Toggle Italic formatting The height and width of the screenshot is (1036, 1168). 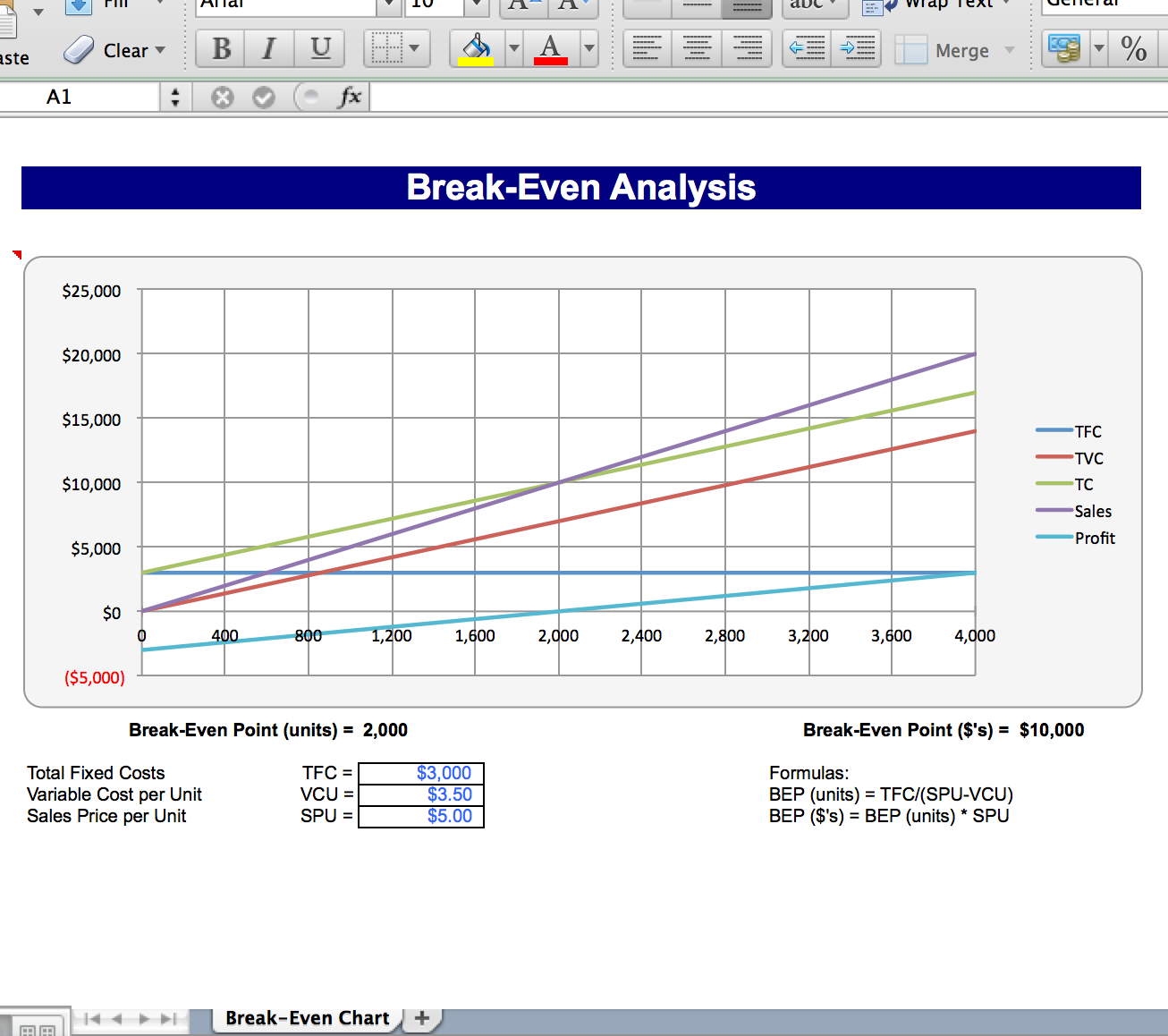tap(269, 48)
